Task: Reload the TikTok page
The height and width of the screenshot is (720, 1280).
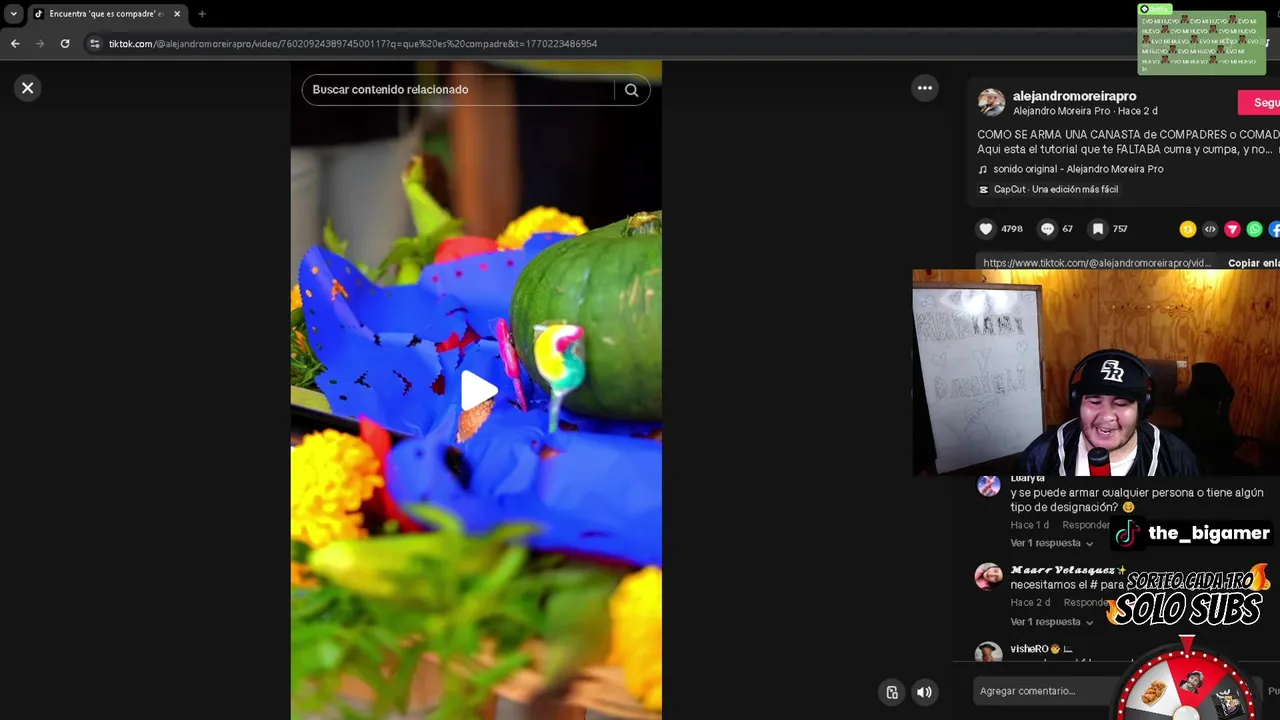Action: [65, 44]
